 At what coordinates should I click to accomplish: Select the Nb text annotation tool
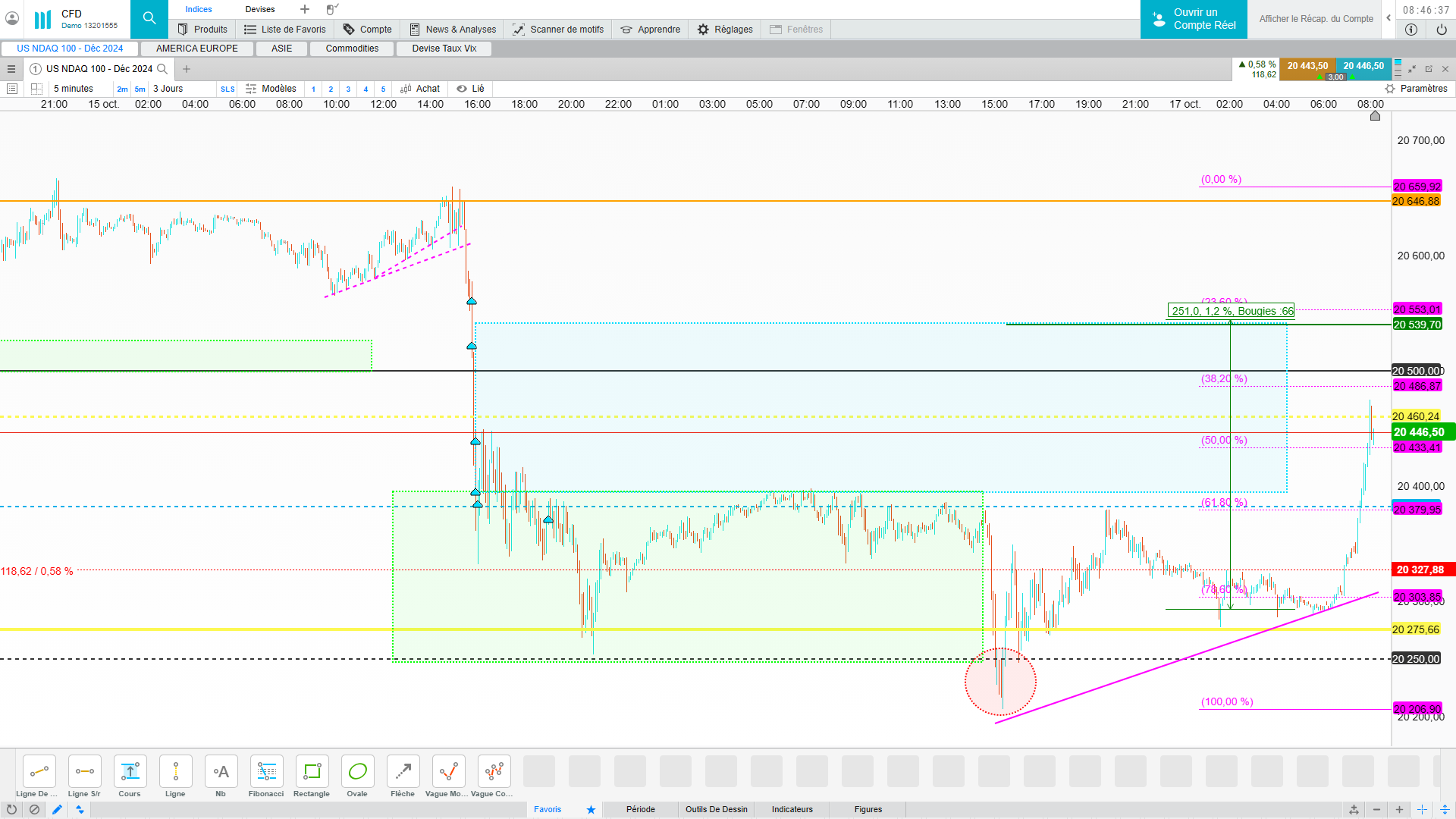click(x=221, y=772)
